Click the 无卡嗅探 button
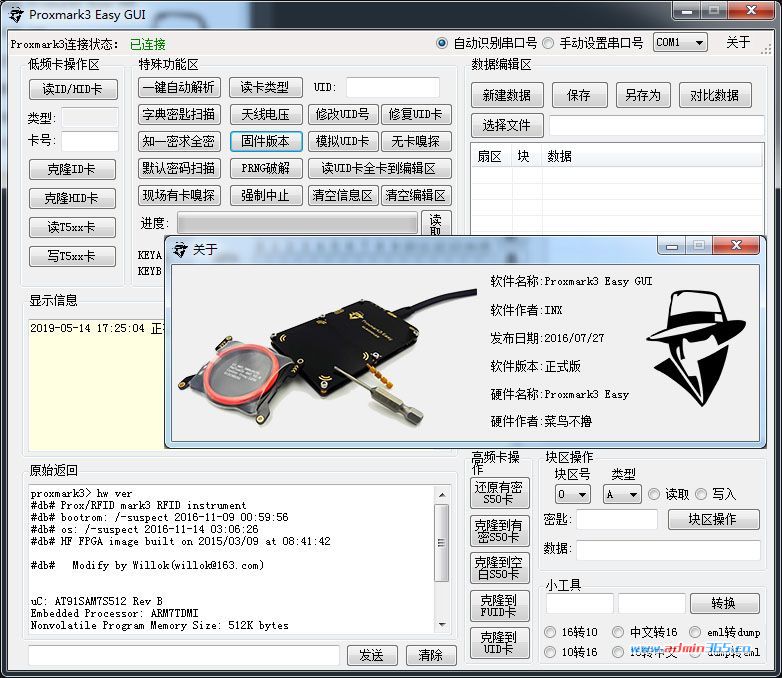The width and height of the screenshot is (782, 678). pos(416,141)
